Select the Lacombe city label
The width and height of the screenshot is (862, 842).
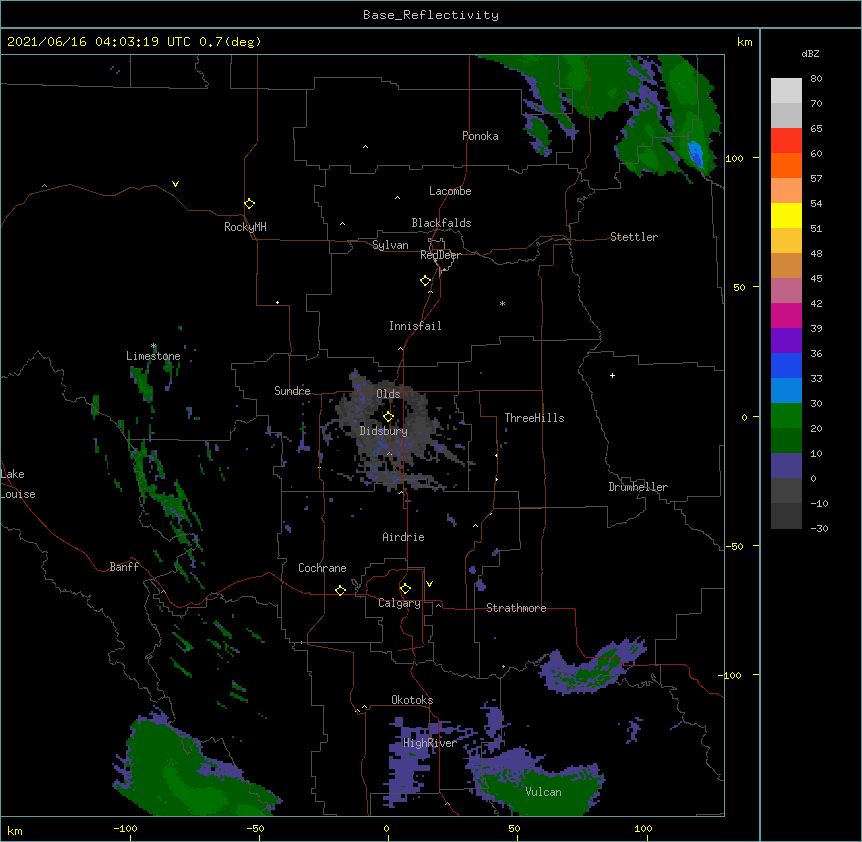(450, 191)
